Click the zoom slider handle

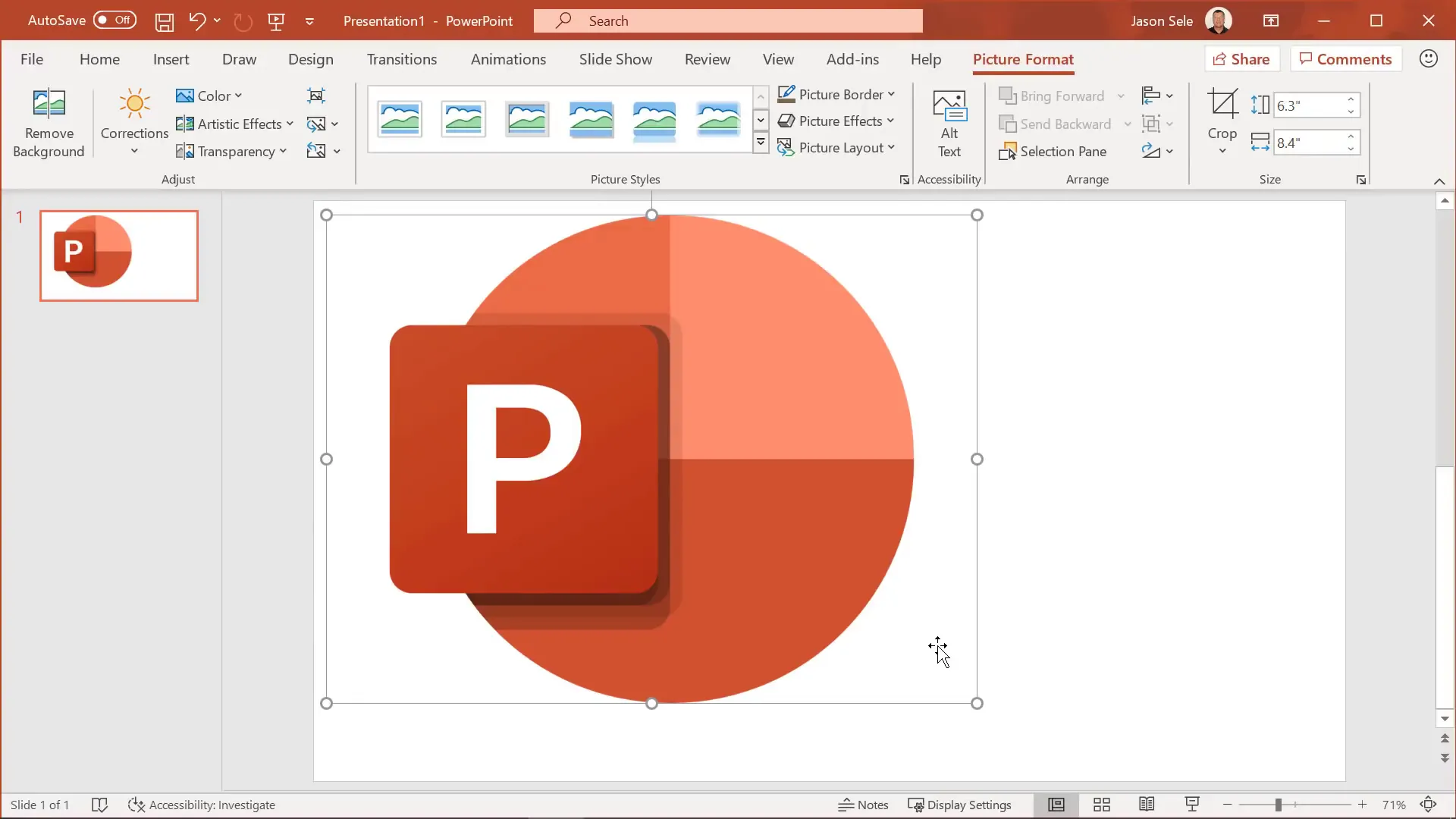point(1279,805)
